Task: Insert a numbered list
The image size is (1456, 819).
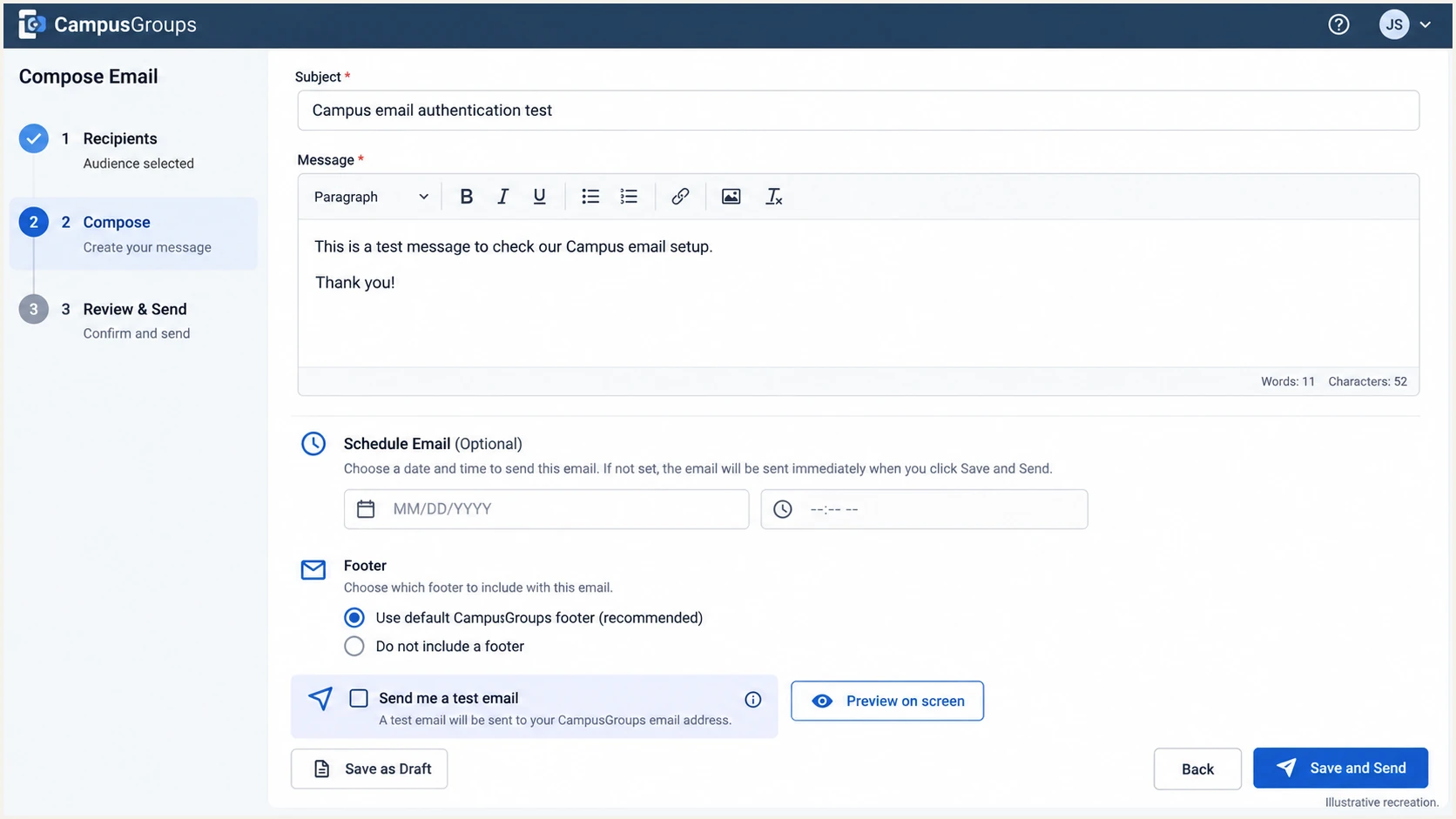Action: point(629,197)
